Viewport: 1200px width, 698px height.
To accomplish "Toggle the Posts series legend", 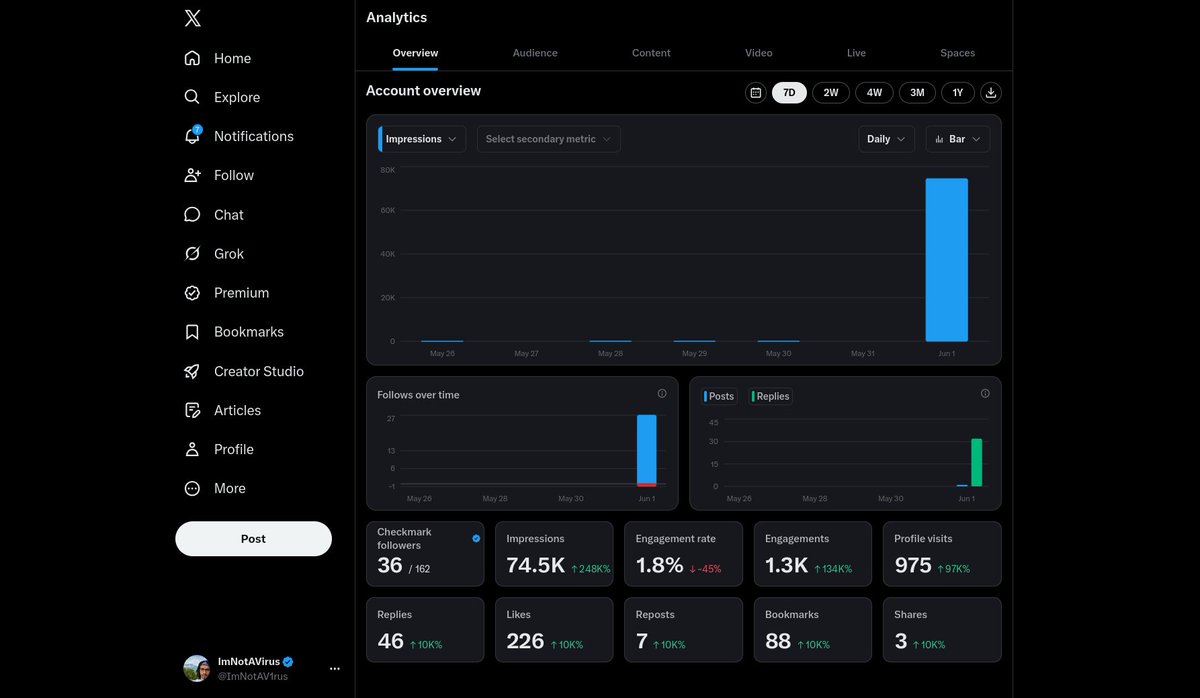I will (720, 396).
